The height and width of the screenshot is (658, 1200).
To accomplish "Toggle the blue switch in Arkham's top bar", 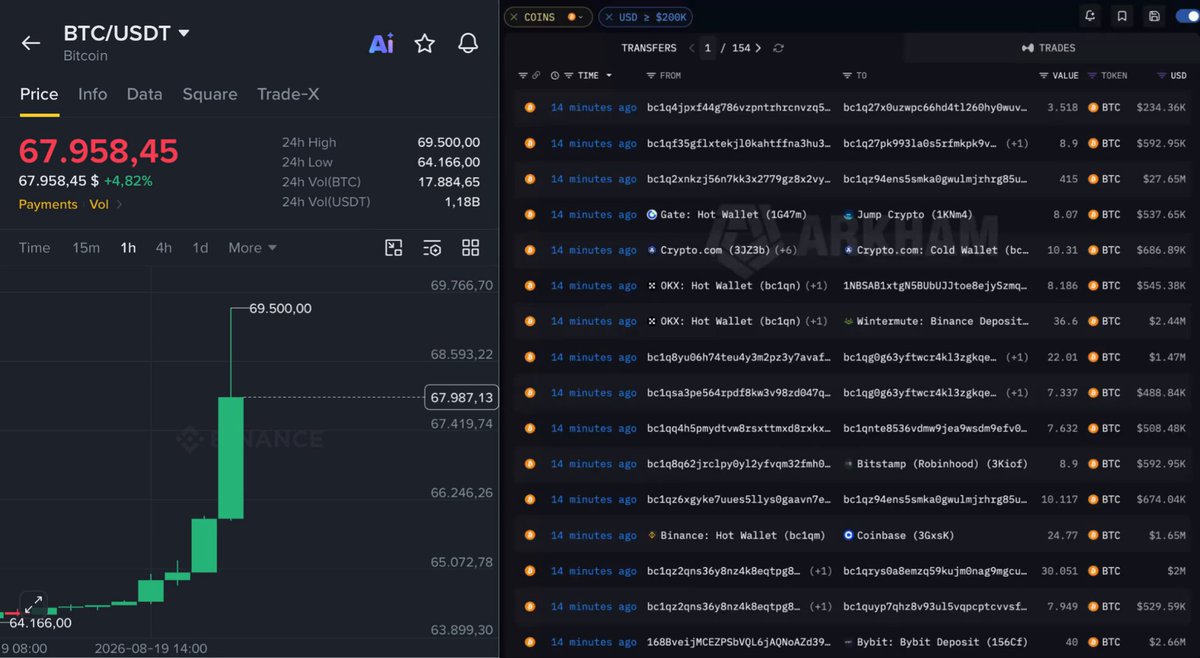I will pos(1187,16).
